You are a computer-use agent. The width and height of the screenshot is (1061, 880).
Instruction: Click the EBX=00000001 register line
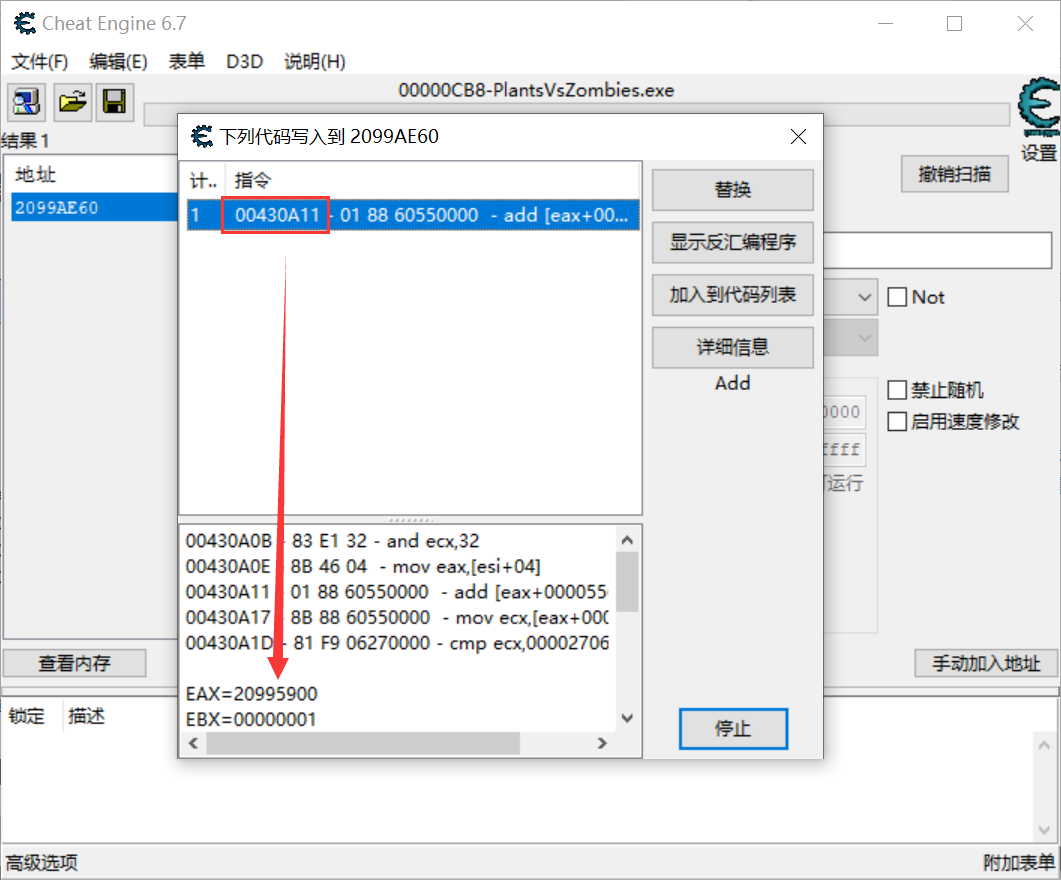(x=251, y=719)
